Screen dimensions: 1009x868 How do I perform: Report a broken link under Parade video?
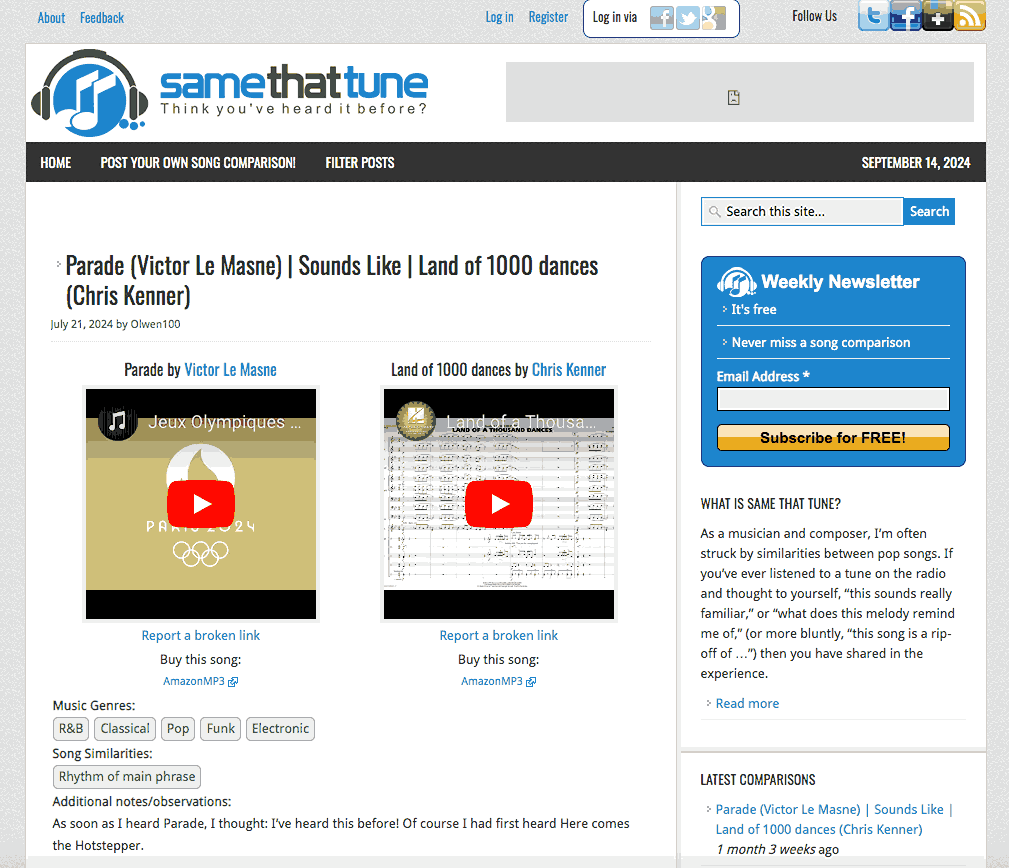201,636
